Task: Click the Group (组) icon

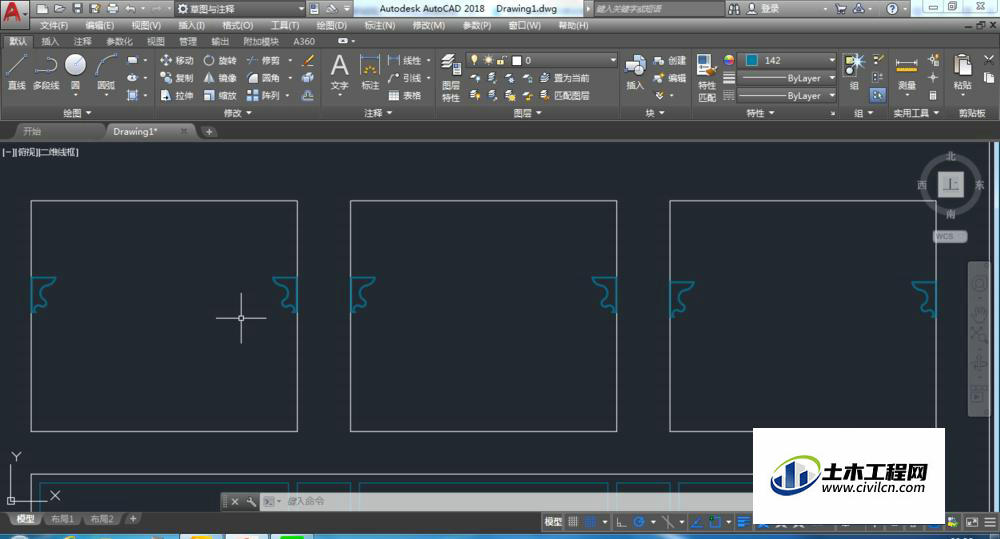Action: pyautogui.click(x=854, y=71)
